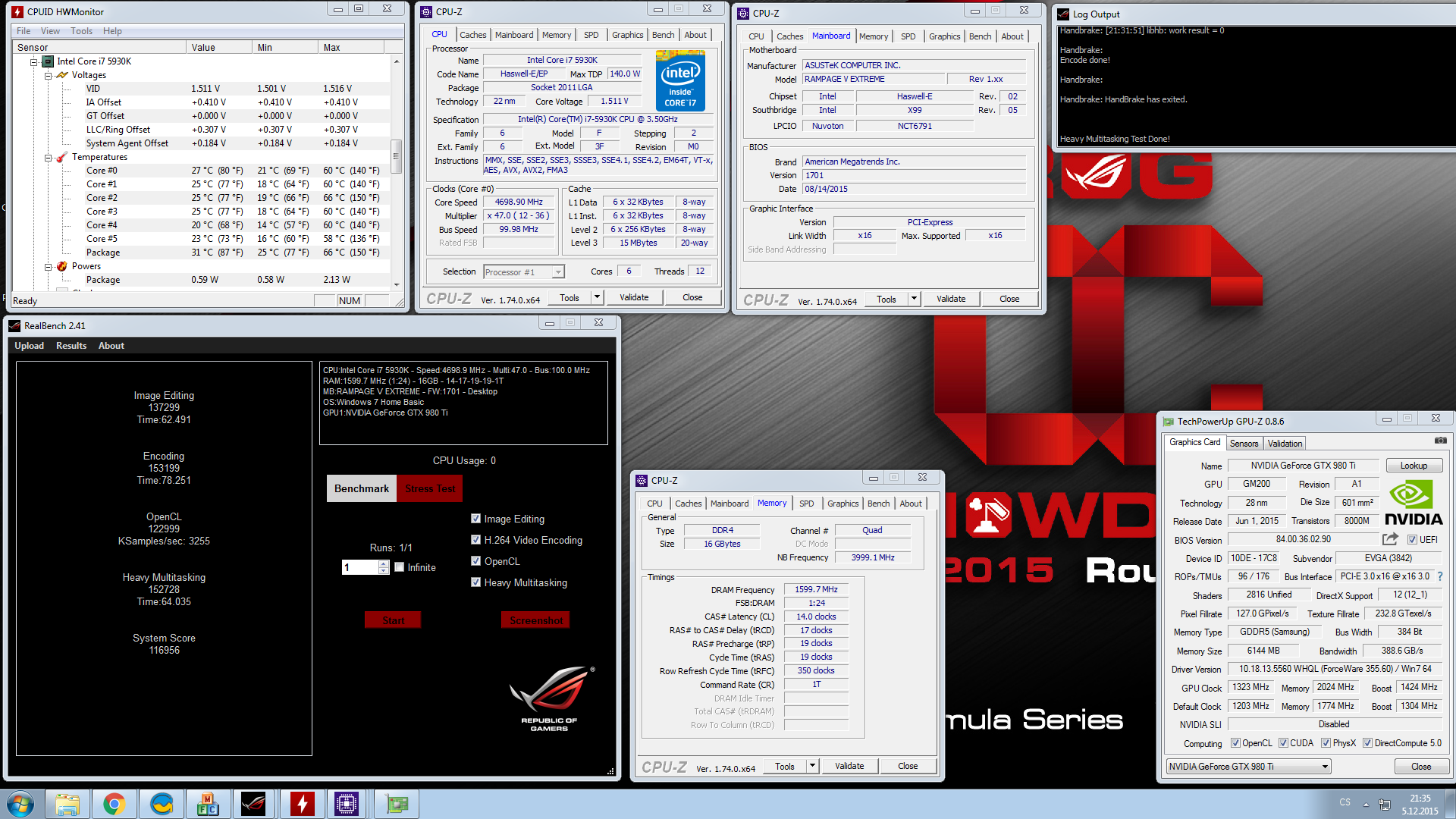Viewport: 1456px width, 819px height.
Task: Click the HWMonitor vertical scrollbar thumb
Action: point(396,157)
